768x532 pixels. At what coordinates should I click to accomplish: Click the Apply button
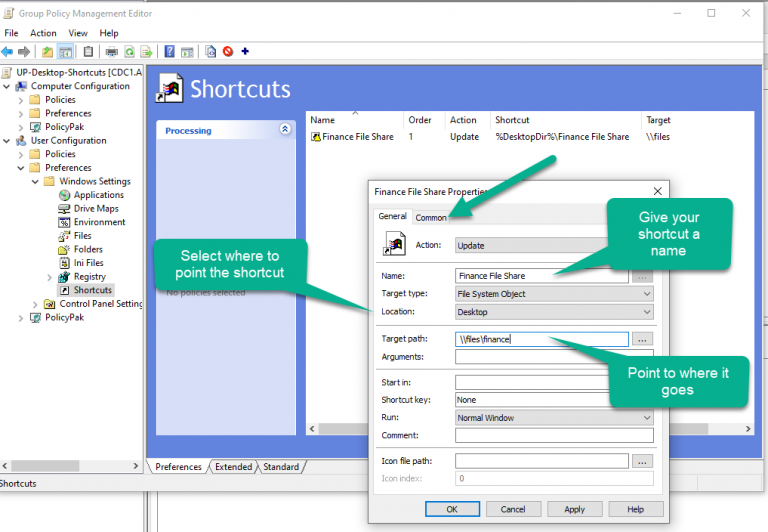click(575, 509)
